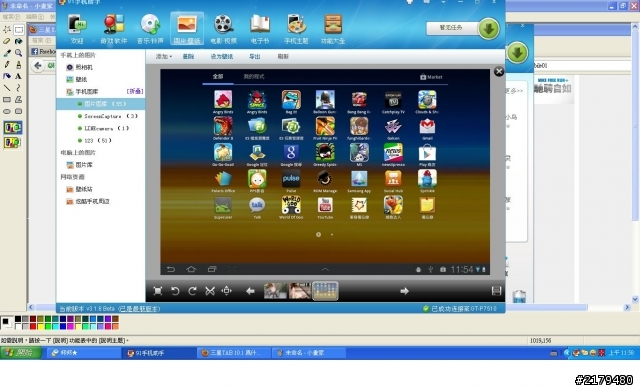This screenshot has height=388, width=640.
Task: Close the picture preview with the X
Action: coord(499,71)
